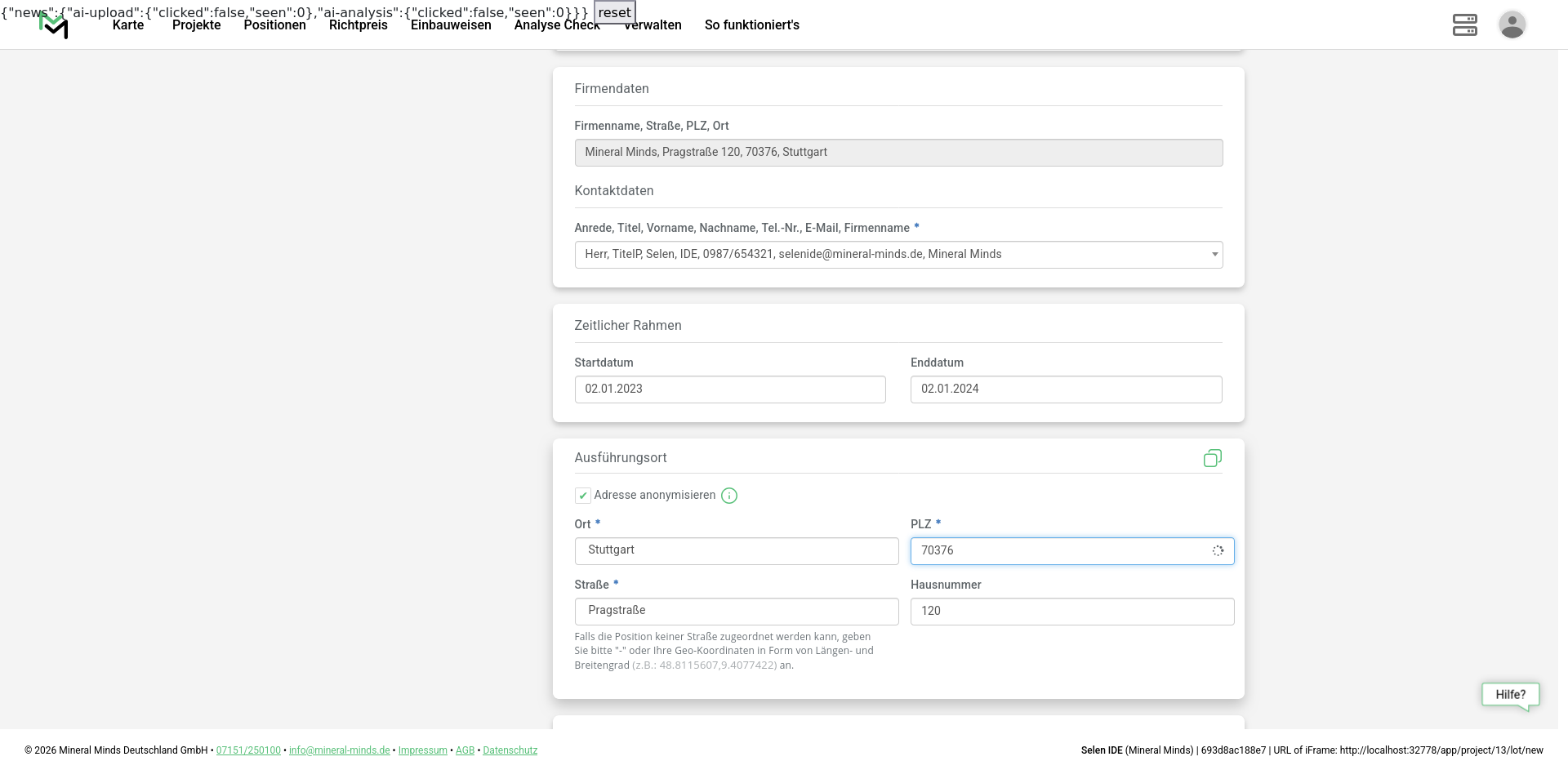Viewport: 1568px width, 770px height.
Task: Open the Datenschutz footer link
Action: click(x=510, y=750)
